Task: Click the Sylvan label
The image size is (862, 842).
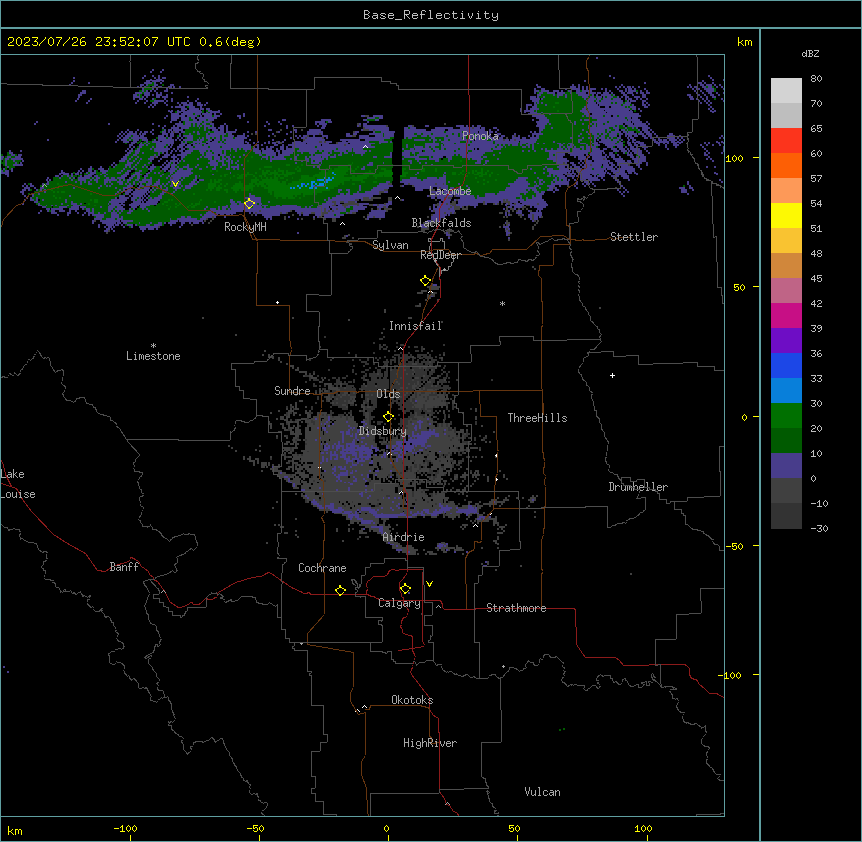Action: pos(390,245)
